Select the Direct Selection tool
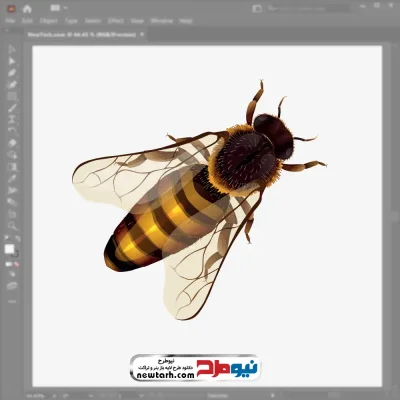 click(x=12, y=61)
